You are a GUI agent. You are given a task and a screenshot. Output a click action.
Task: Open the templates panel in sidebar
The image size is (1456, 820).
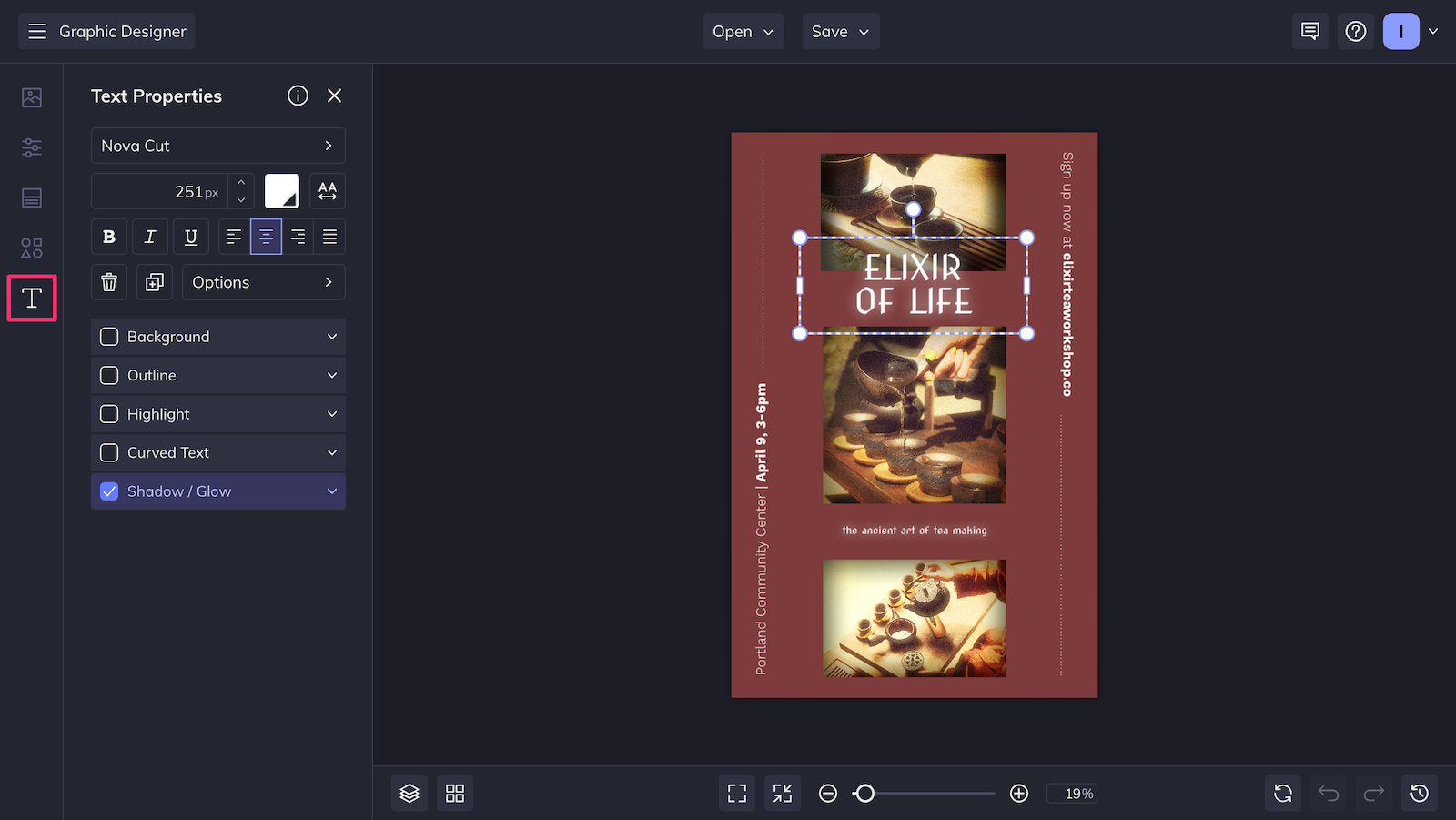point(31,197)
